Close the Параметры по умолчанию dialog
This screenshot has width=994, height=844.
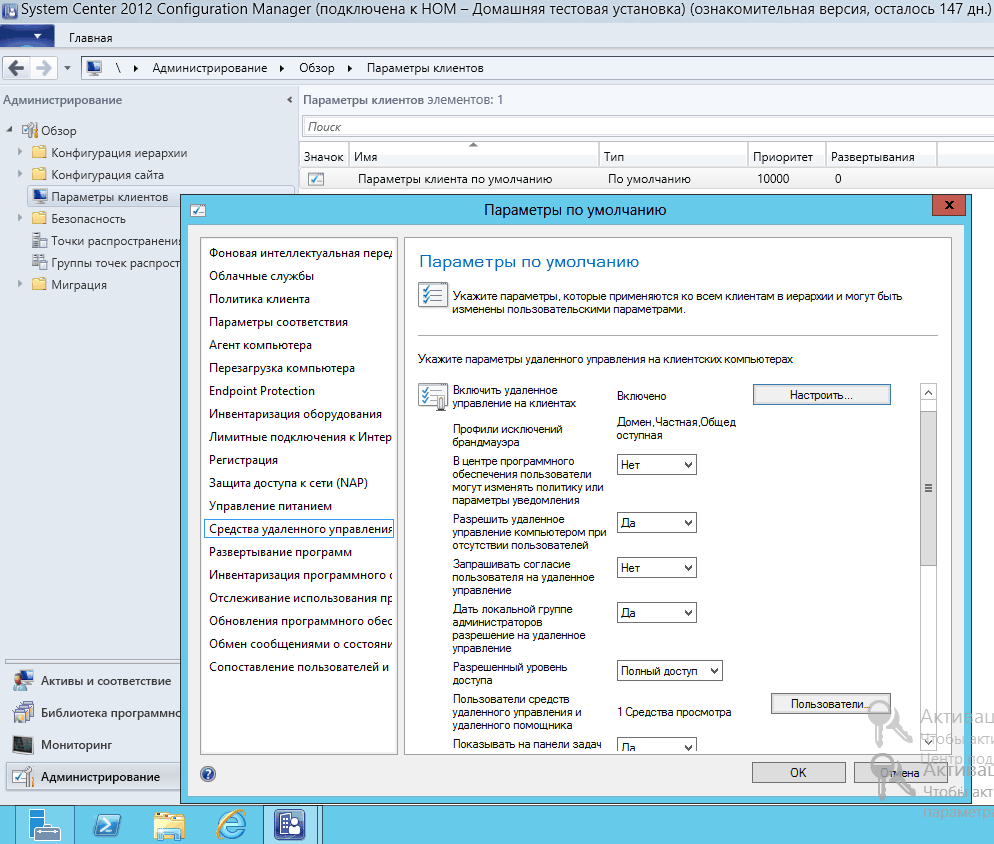pyautogui.click(x=949, y=205)
